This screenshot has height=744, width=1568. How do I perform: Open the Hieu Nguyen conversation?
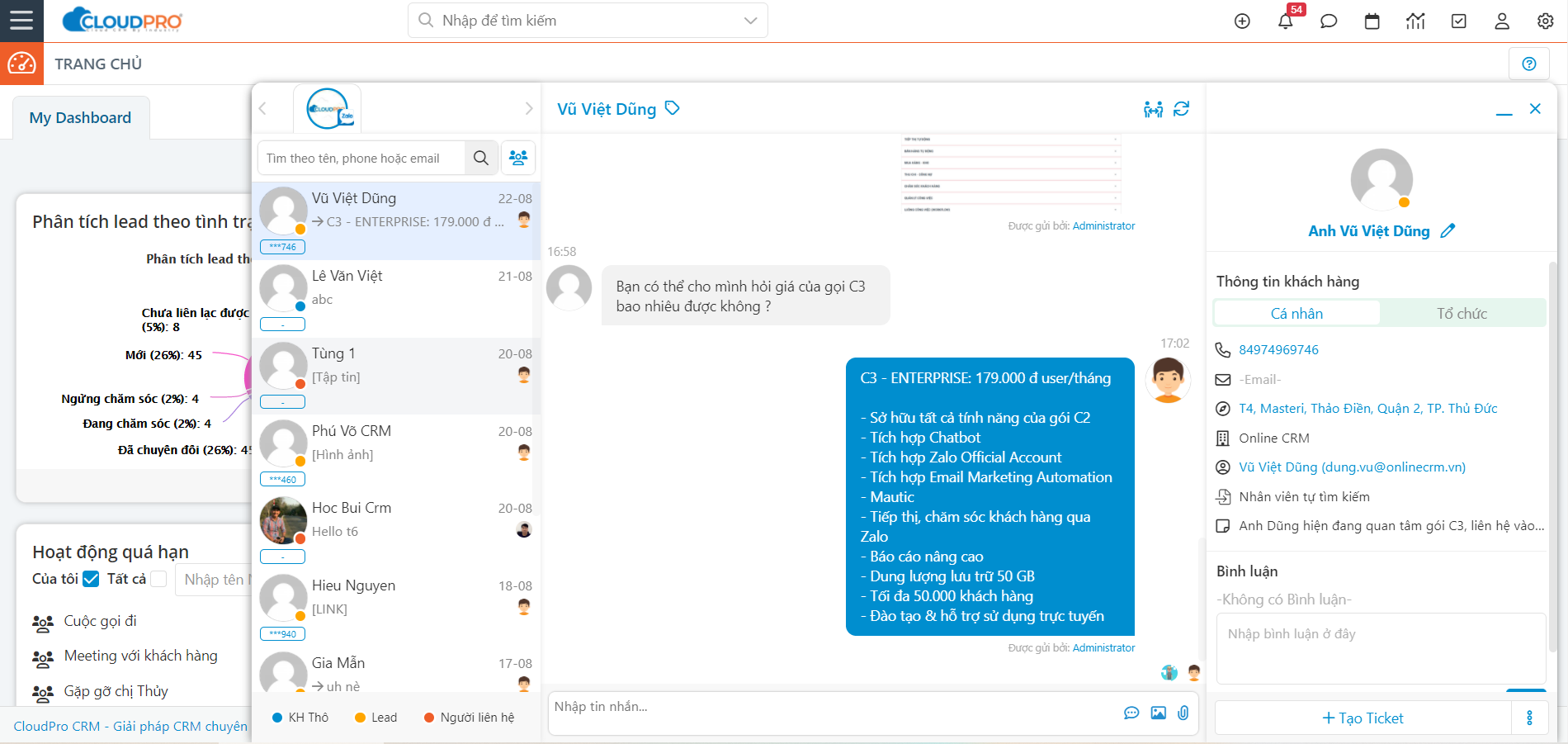pos(396,608)
